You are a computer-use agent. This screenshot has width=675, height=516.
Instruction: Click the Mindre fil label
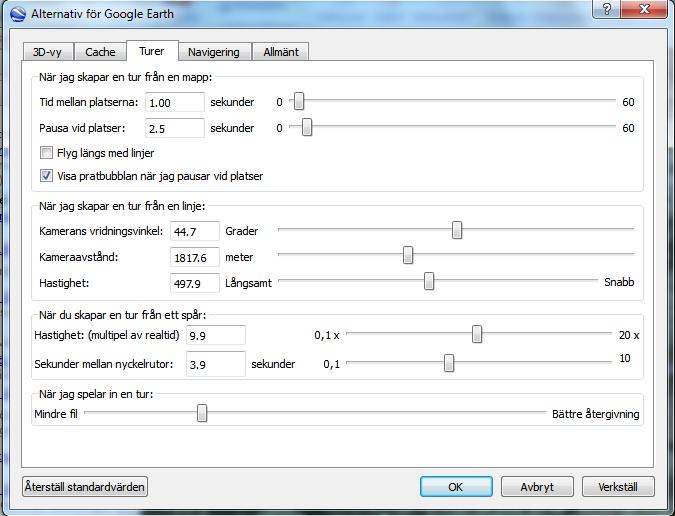click(56, 414)
